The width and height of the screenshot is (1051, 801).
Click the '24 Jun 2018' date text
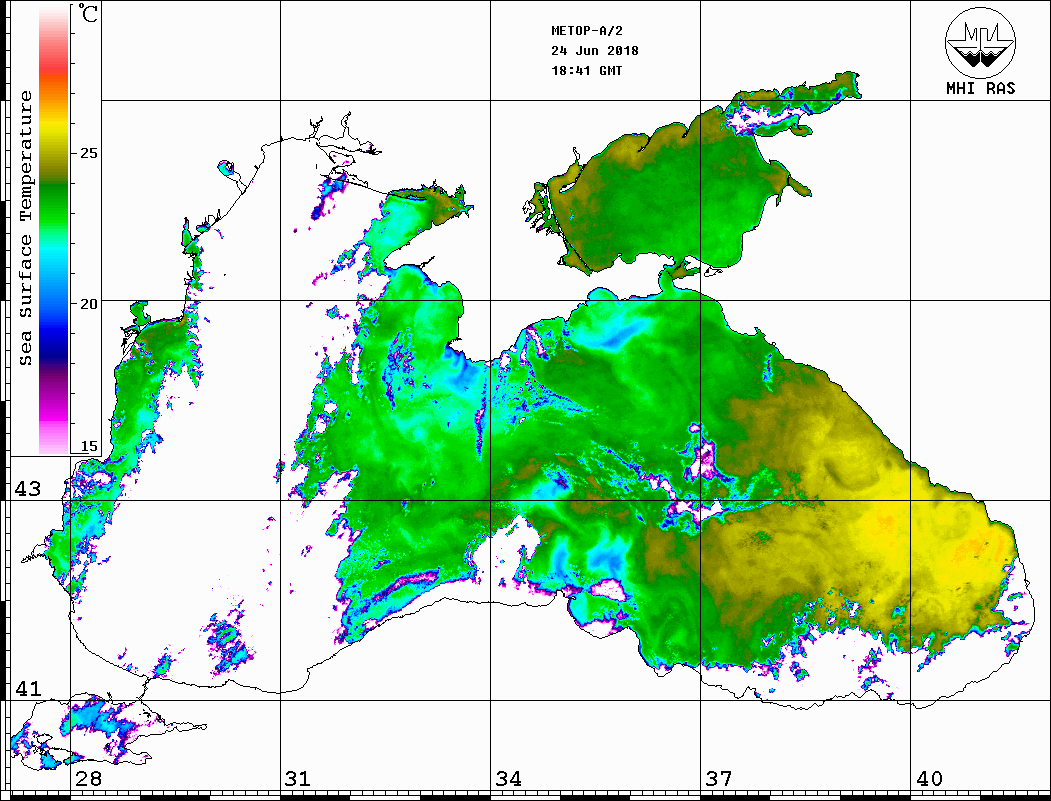click(x=595, y=51)
